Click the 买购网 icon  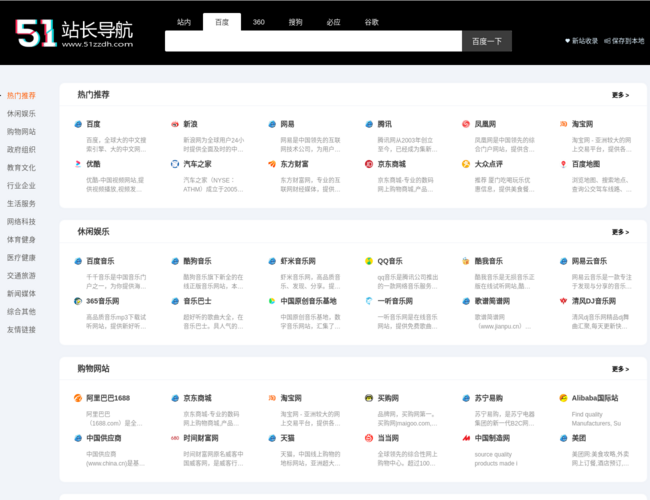tap(369, 398)
